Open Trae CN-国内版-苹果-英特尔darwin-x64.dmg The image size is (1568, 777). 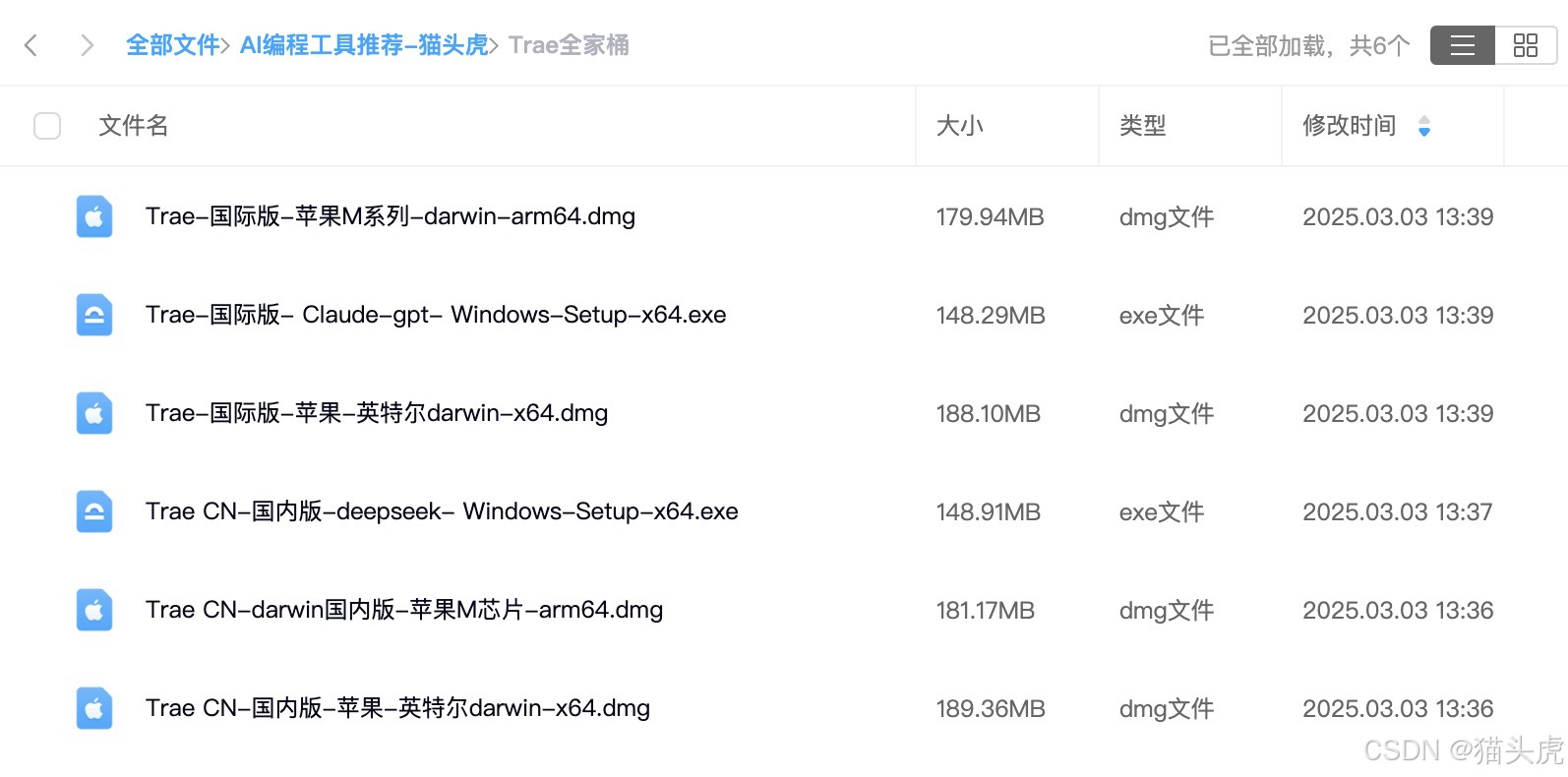[x=397, y=708]
